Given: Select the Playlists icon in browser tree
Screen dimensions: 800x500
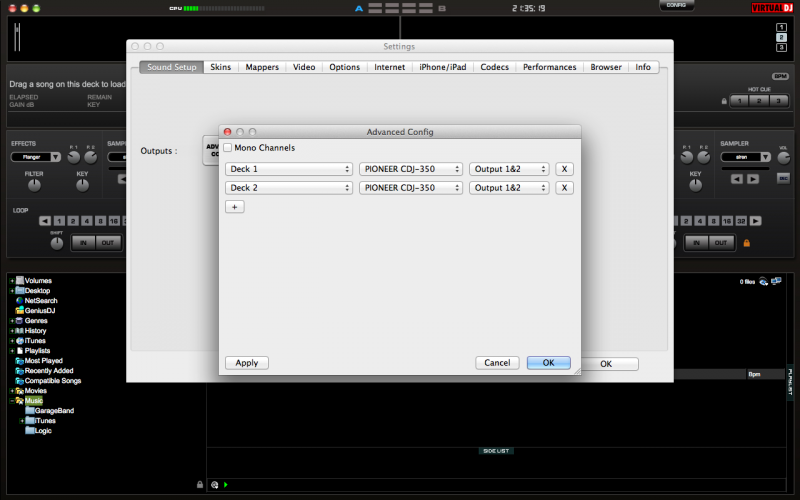Looking at the screenshot, I should pos(20,351).
